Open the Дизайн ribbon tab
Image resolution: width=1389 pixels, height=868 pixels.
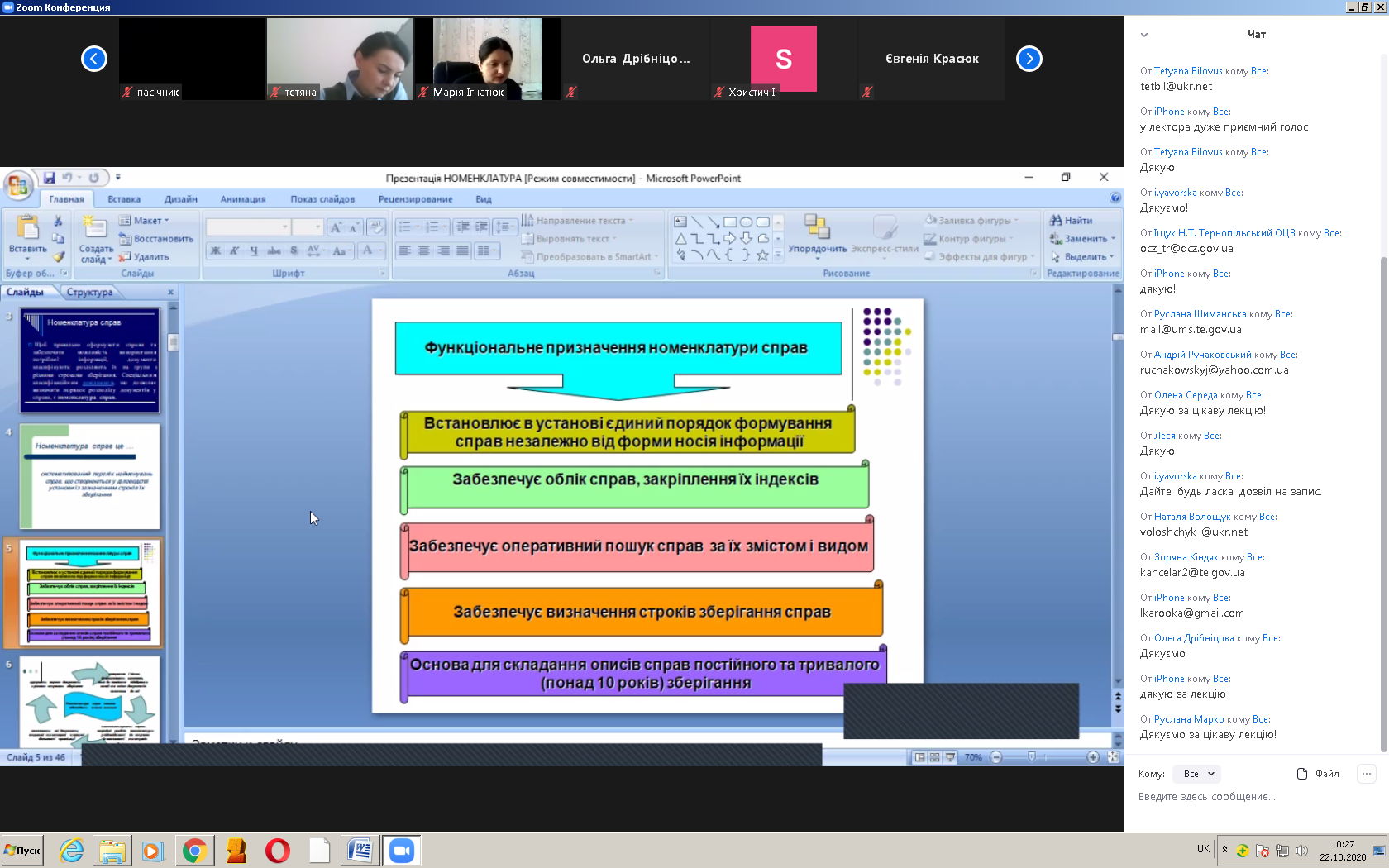180,199
